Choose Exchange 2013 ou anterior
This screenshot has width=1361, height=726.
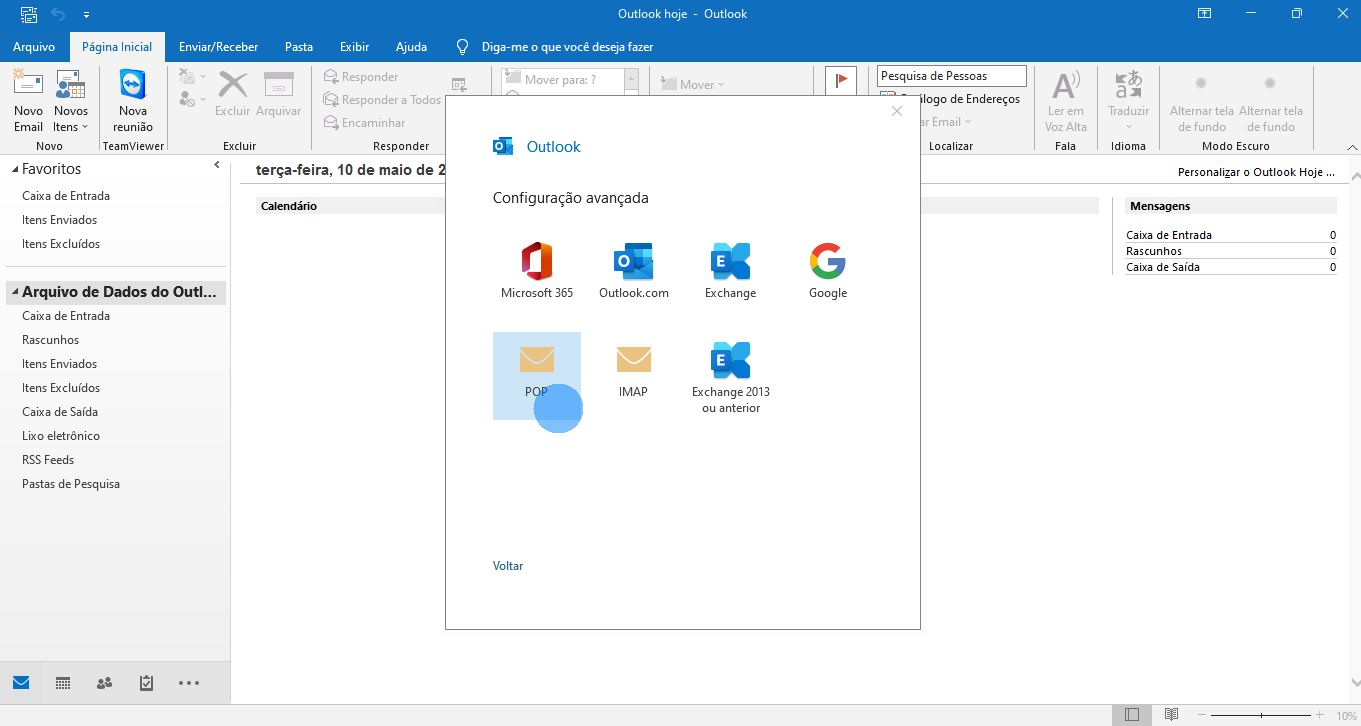pyautogui.click(x=731, y=377)
